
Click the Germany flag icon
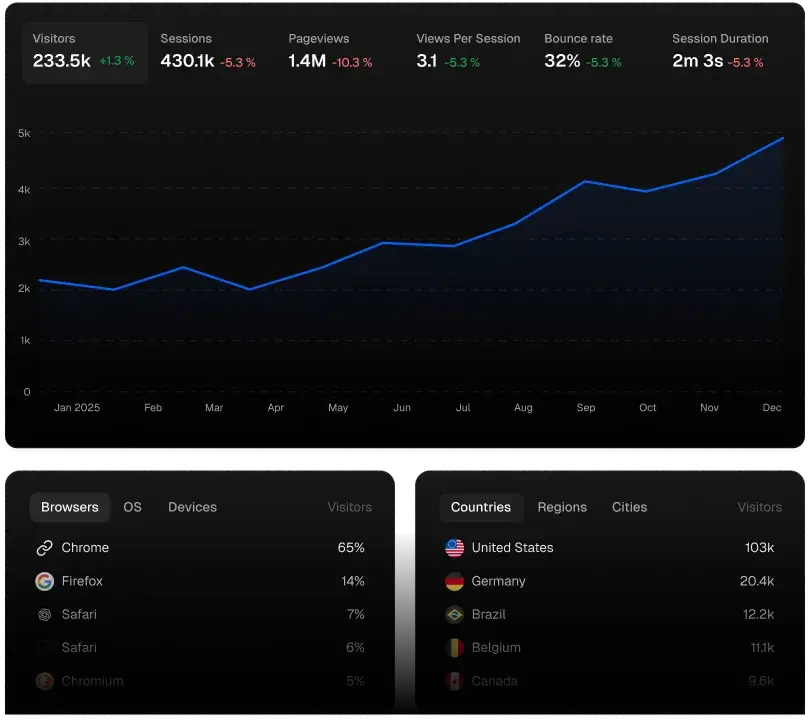point(455,581)
